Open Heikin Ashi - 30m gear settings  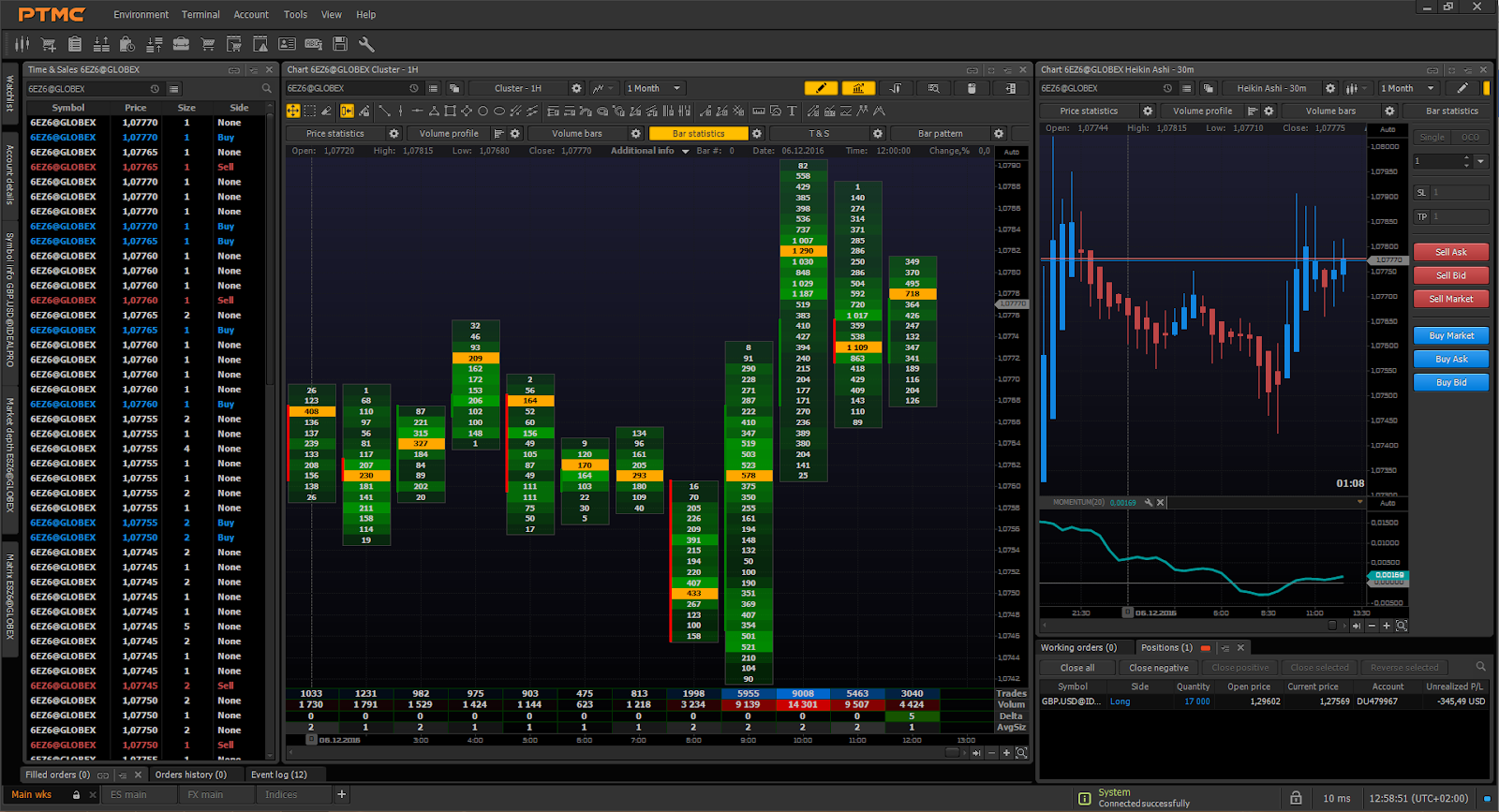click(x=1330, y=88)
